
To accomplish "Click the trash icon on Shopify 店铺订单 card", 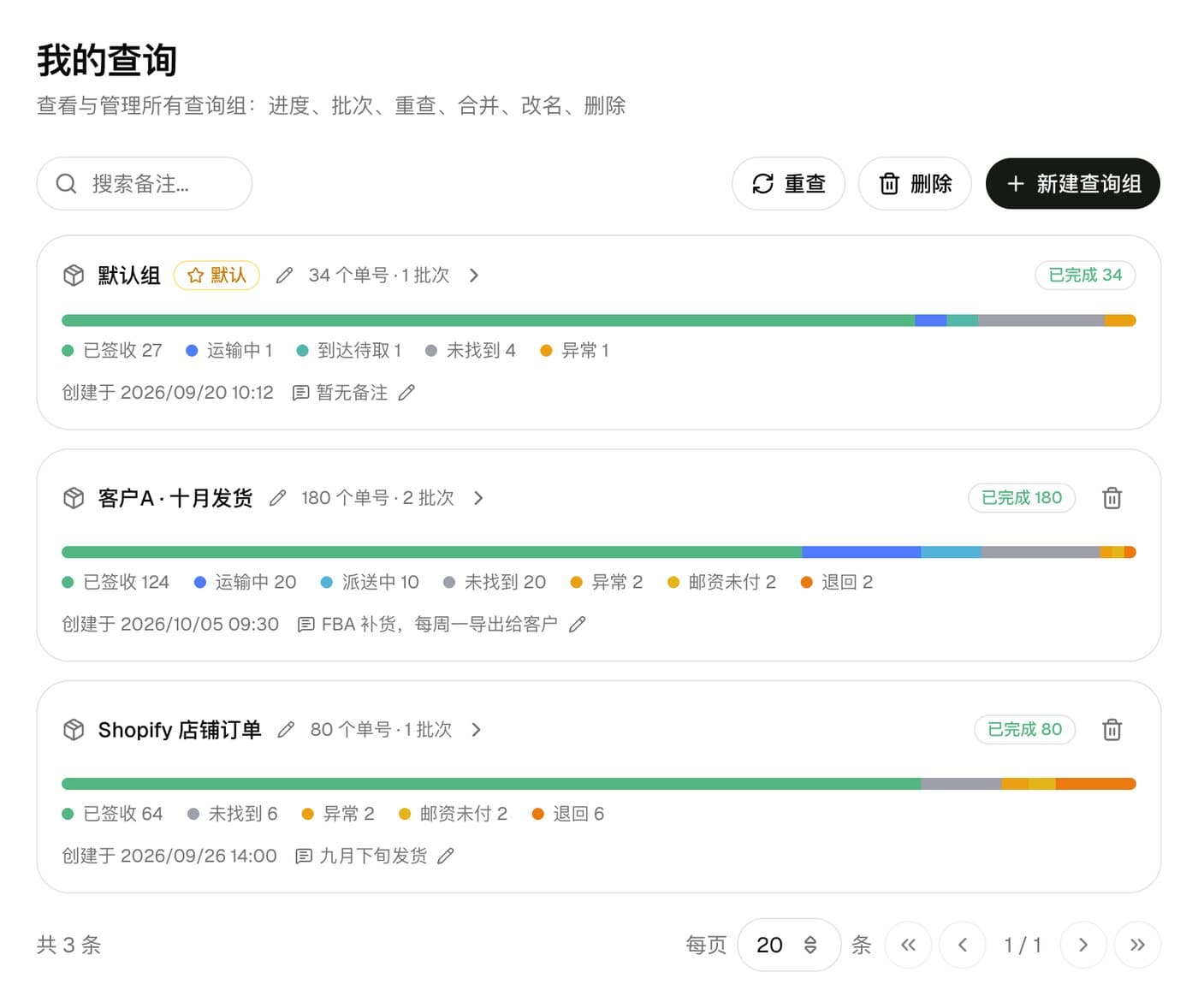I will [x=1112, y=730].
